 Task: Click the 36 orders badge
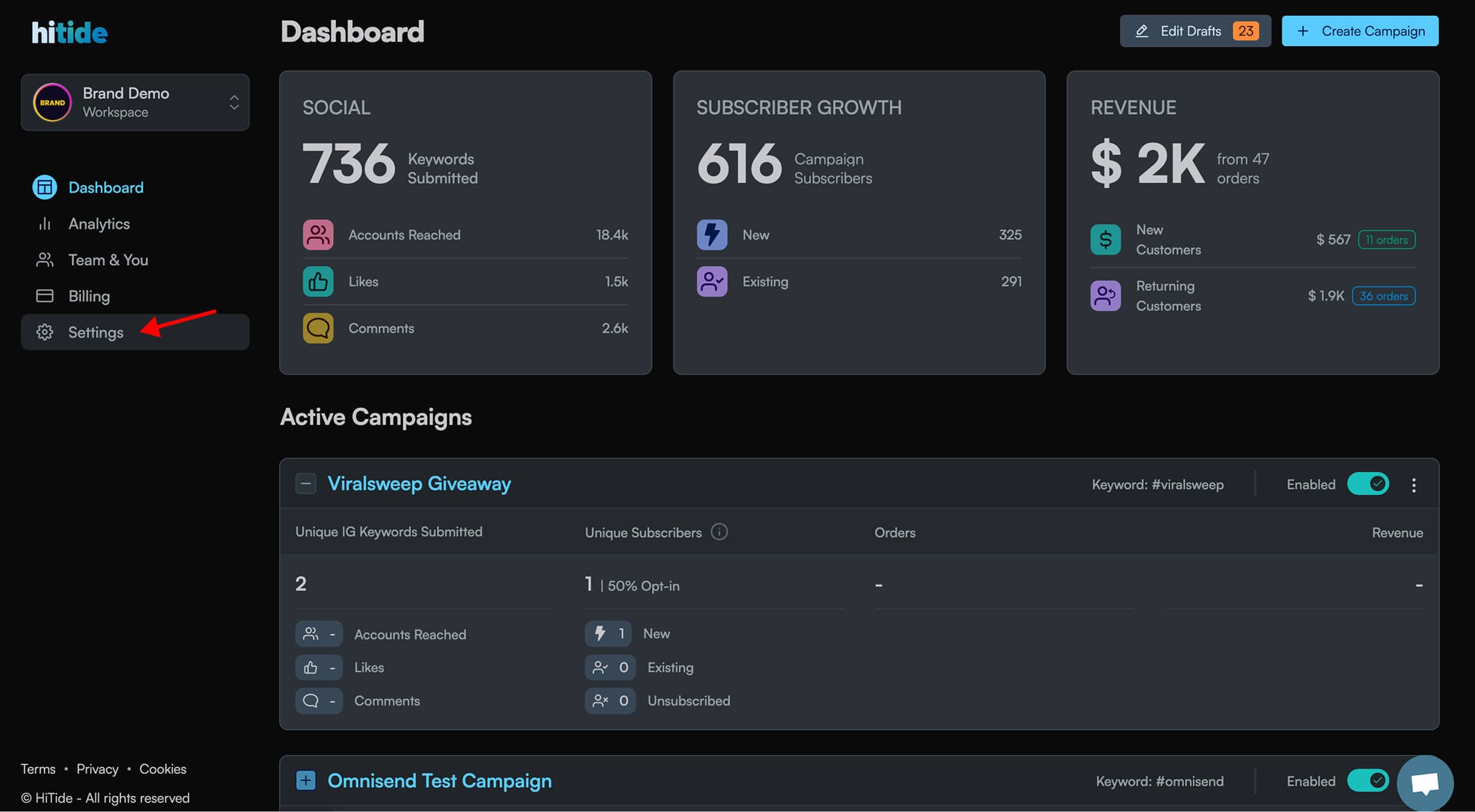click(1383, 296)
